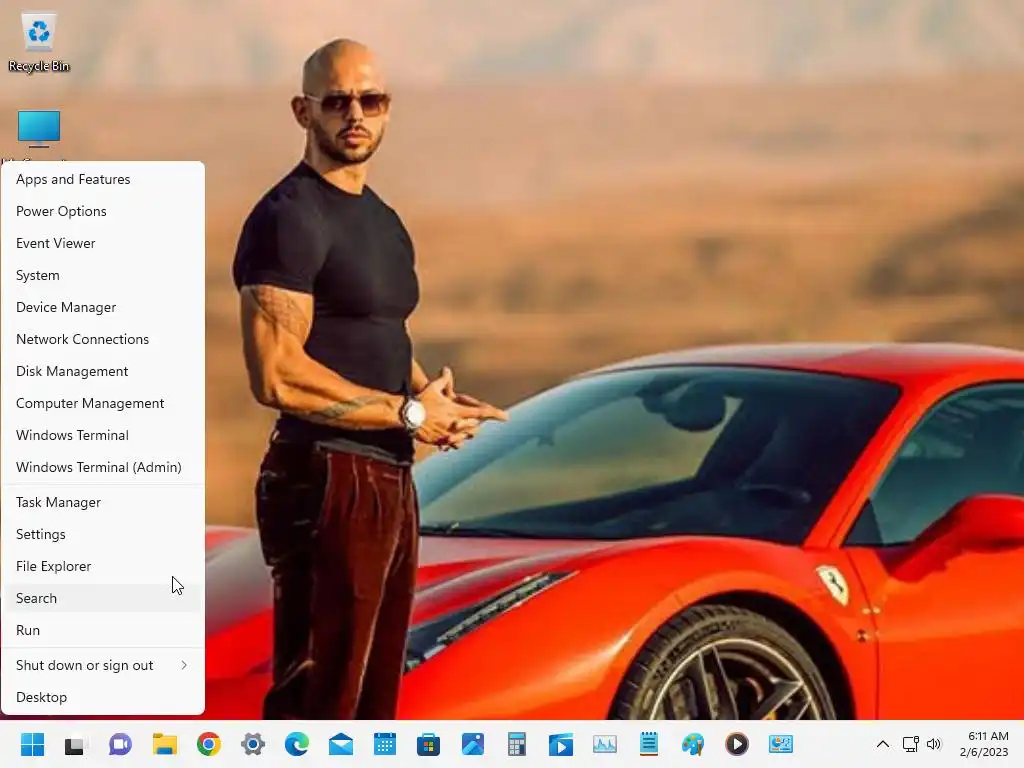Viewport: 1024px width, 768px height.
Task: Launch the Calculator from taskbar
Action: [517, 744]
